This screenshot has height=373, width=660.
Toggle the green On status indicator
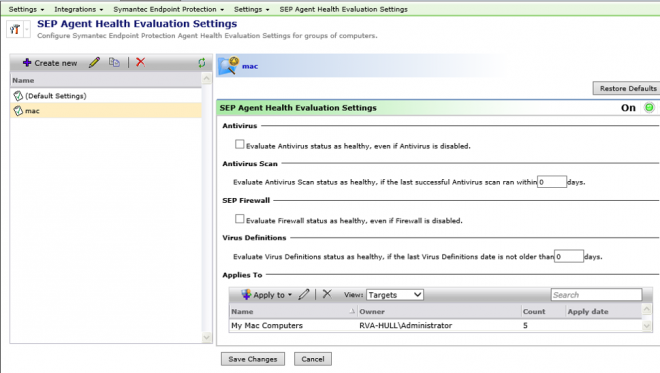[x=649, y=108]
